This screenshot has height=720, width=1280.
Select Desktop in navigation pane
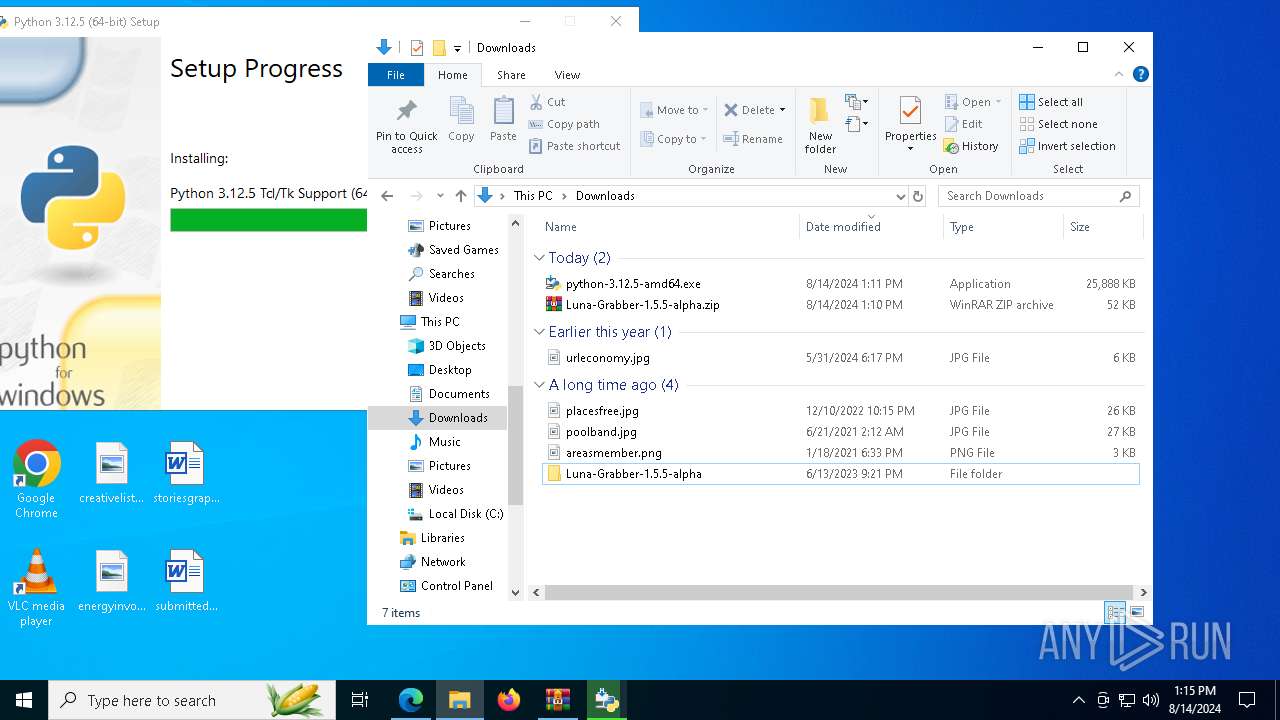coord(450,370)
